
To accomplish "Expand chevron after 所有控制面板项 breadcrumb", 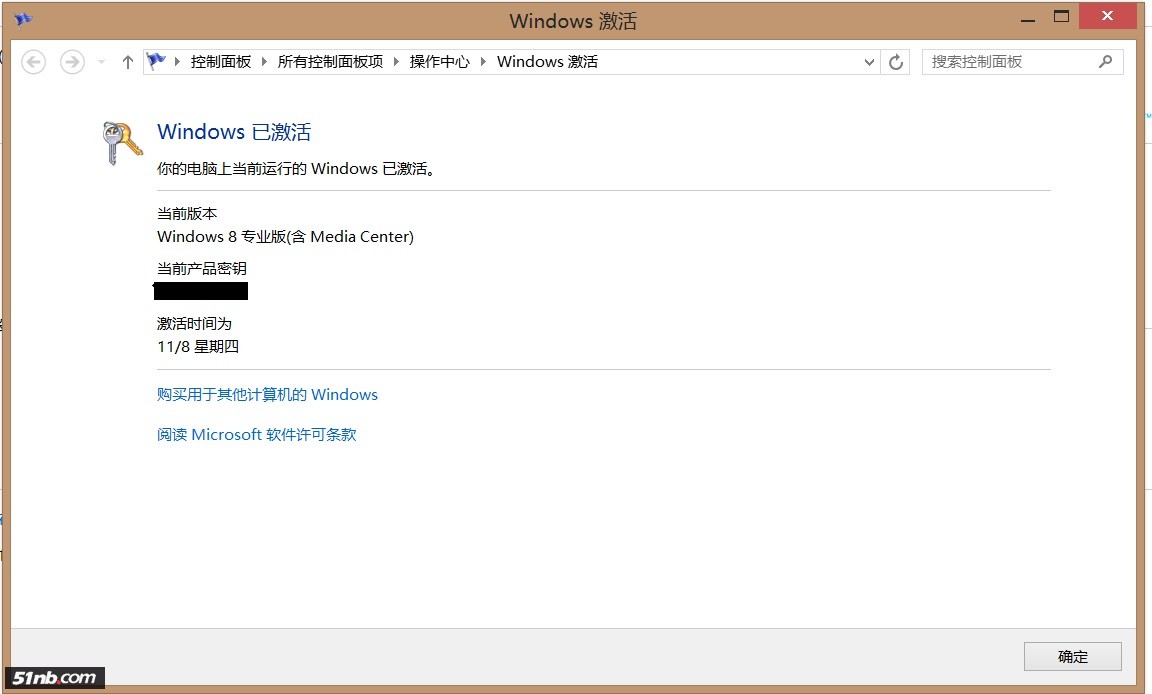I will [x=397, y=62].
